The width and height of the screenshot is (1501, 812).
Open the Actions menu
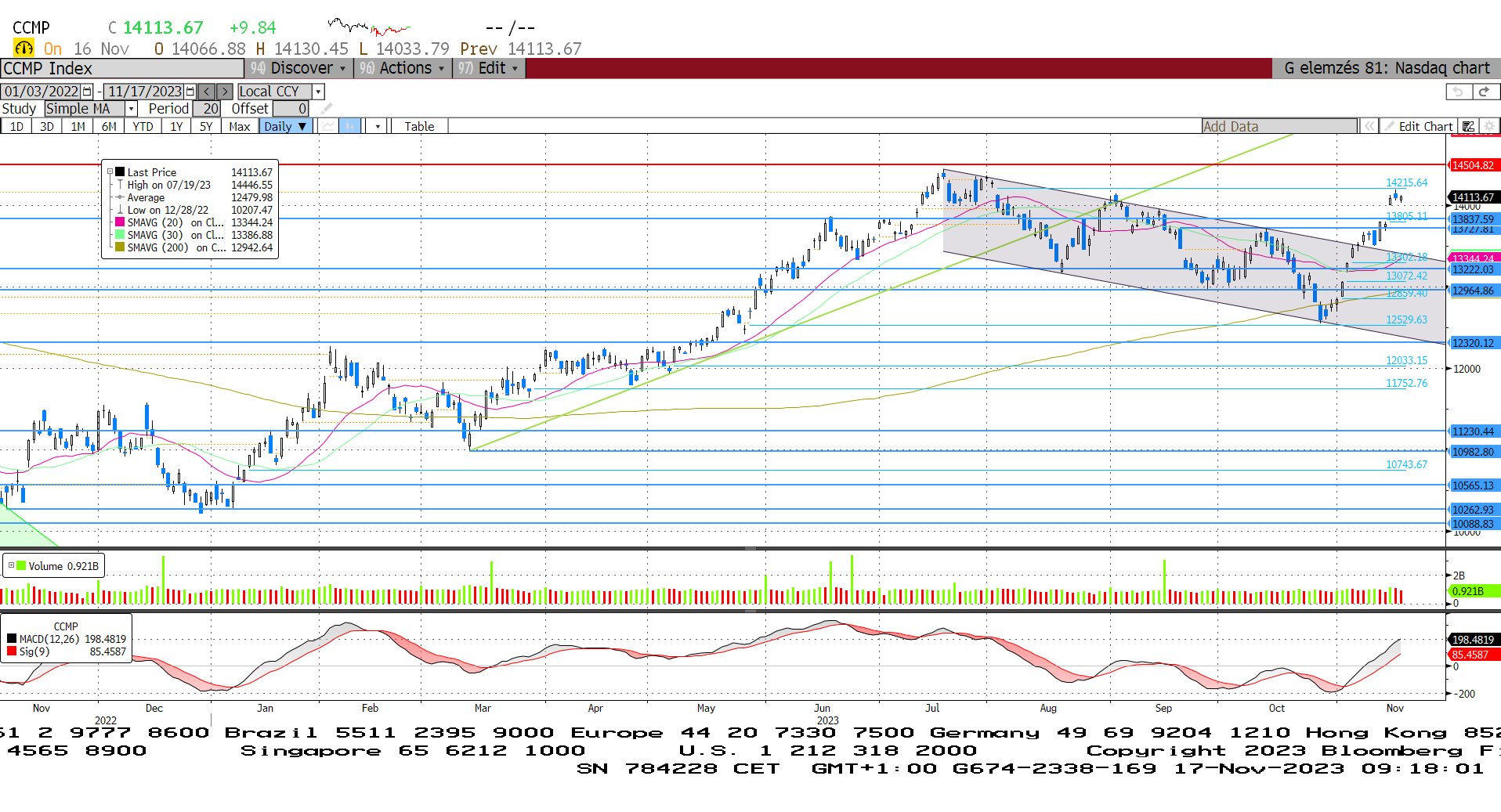pyautogui.click(x=403, y=68)
